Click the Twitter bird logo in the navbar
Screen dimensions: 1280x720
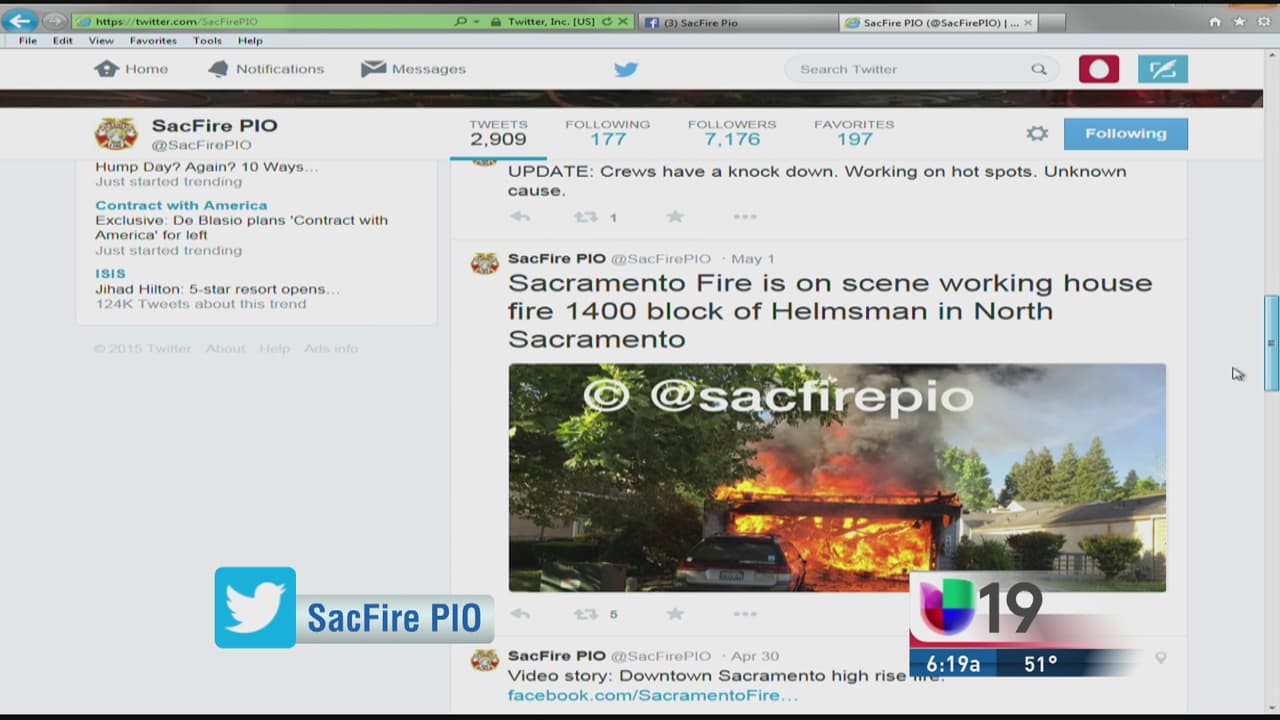tap(626, 69)
